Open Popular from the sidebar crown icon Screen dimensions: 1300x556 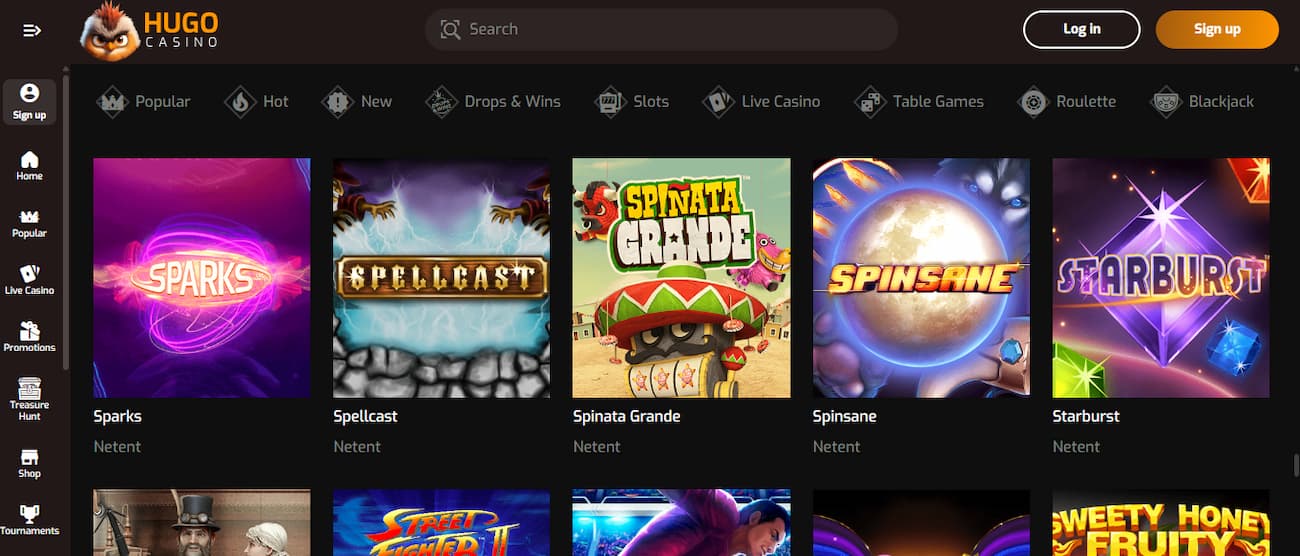(29, 217)
